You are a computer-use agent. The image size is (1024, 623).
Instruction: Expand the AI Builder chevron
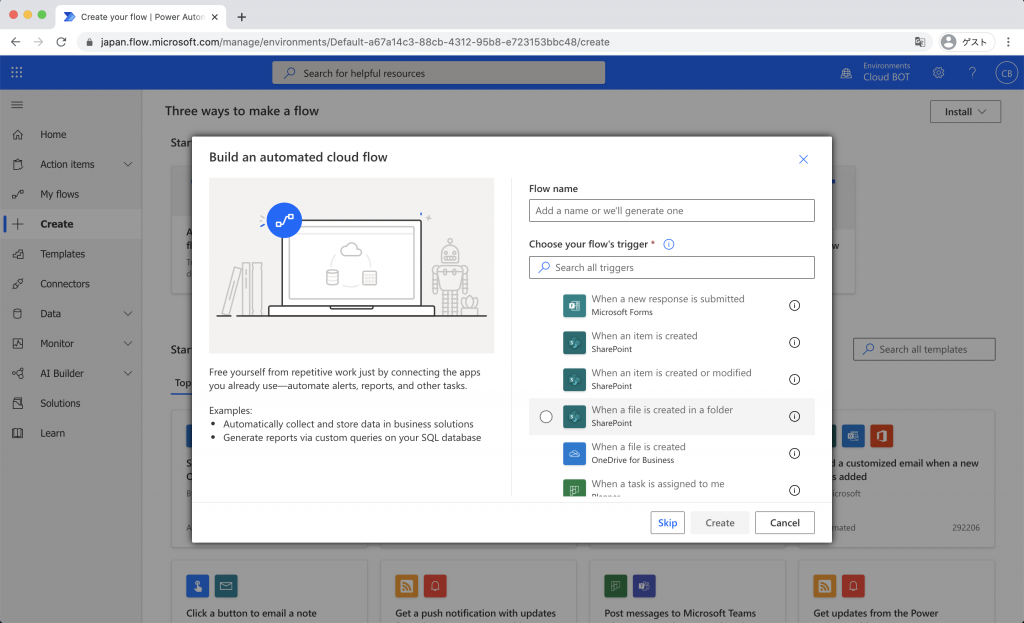pyautogui.click(x=128, y=374)
